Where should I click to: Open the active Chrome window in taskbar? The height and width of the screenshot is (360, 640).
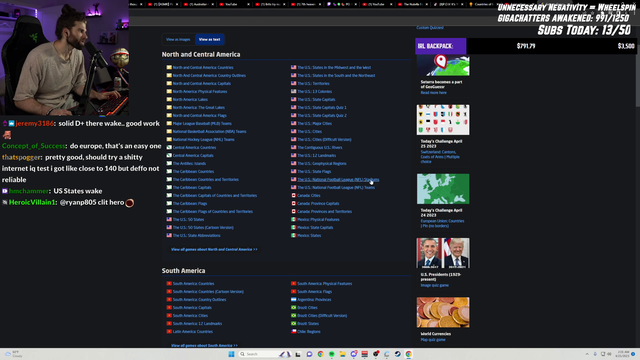click(409, 354)
